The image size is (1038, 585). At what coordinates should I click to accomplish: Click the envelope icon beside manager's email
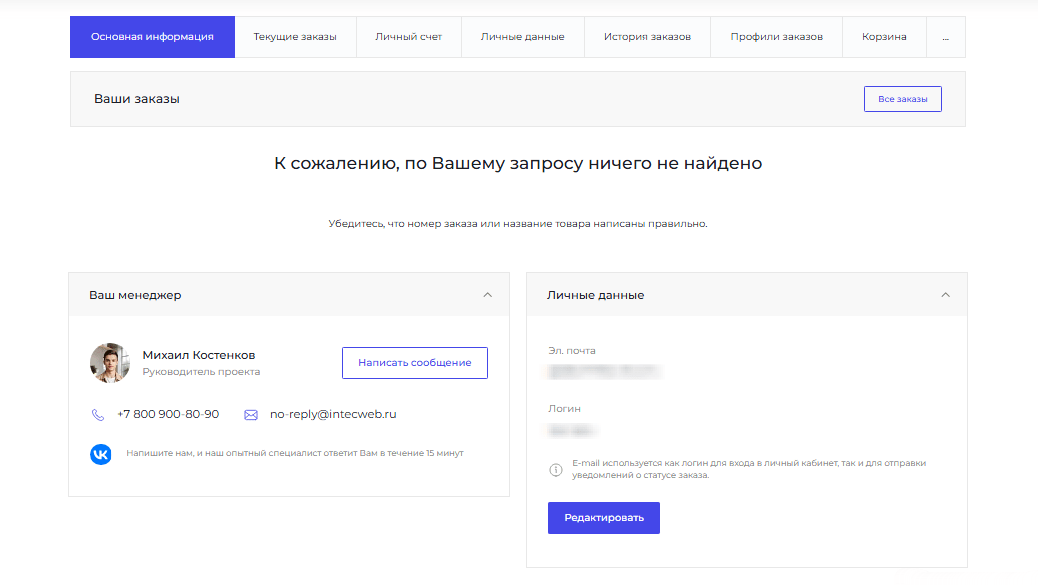click(x=251, y=415)
